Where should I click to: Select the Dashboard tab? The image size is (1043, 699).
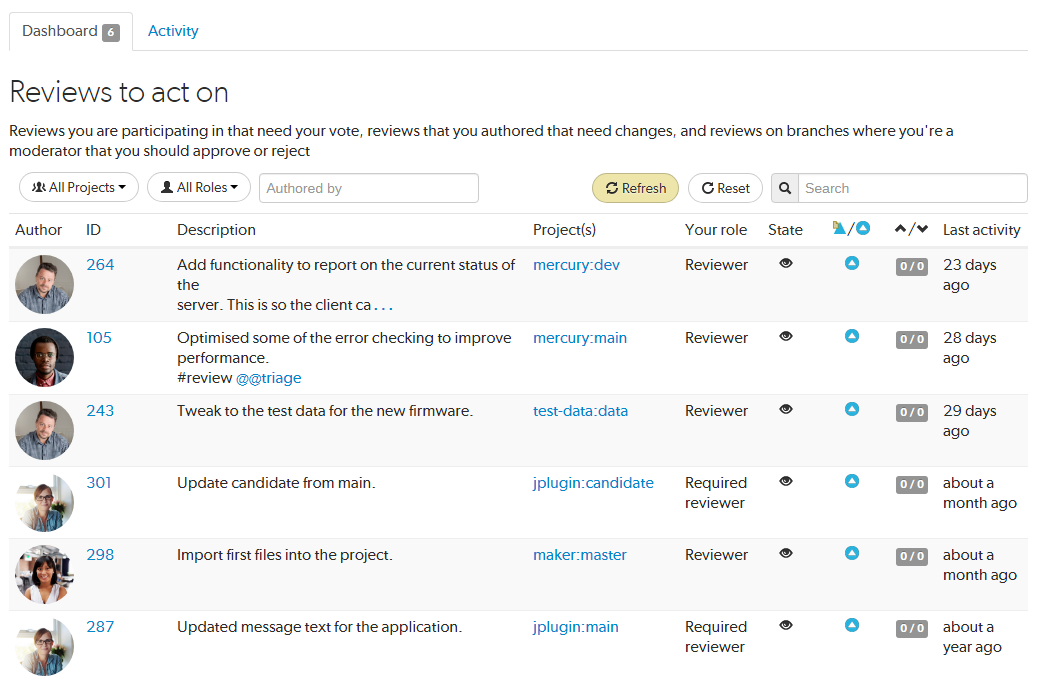click(71, 31)
